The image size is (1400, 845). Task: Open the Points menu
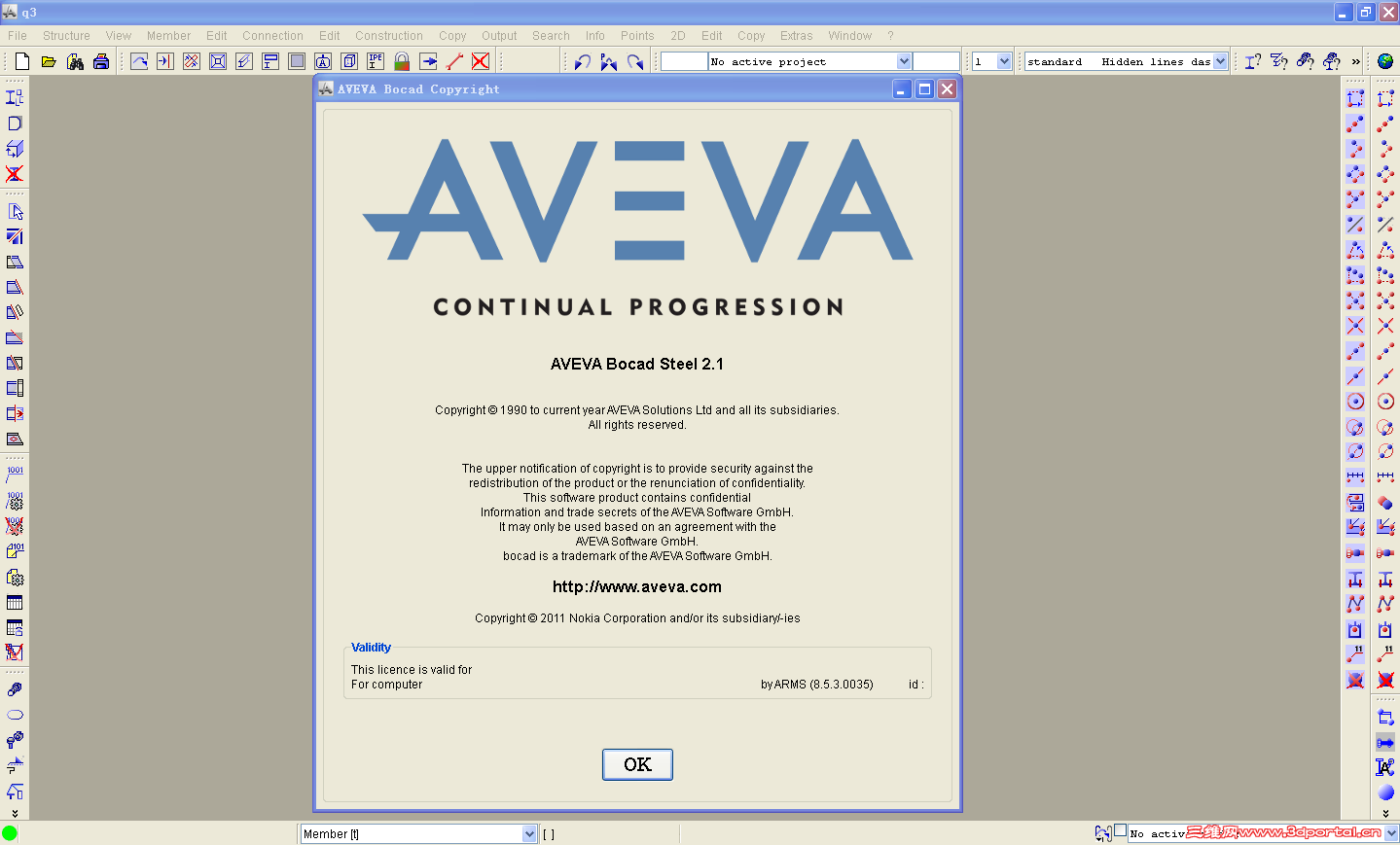coord(637,36)
